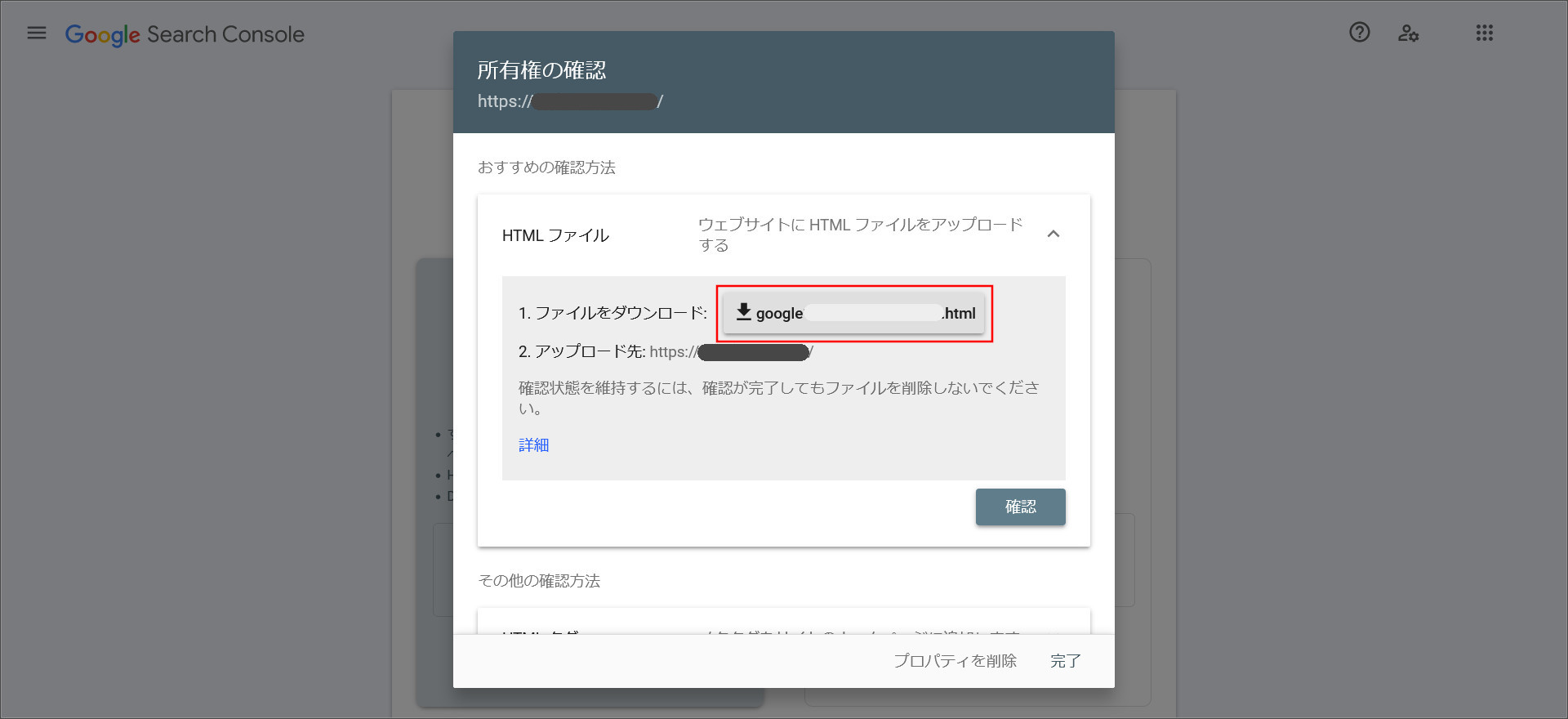Viewport: 1568px width, 719px height.
Task: Click the 所有権の確認 dialog title
Action: 541,70
